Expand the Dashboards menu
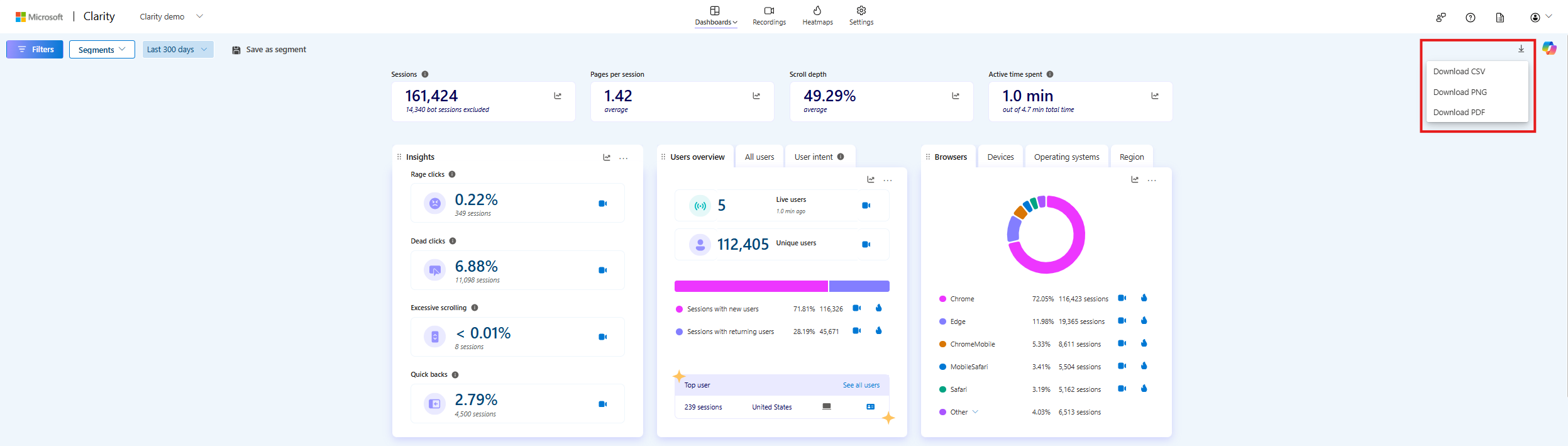Screen dimensions: 1568x446 (x=715, y=16)
